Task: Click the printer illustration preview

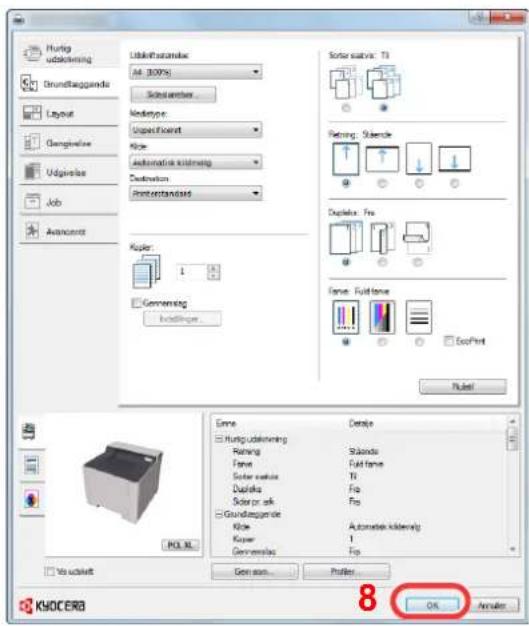Action: tap(123, 481)
